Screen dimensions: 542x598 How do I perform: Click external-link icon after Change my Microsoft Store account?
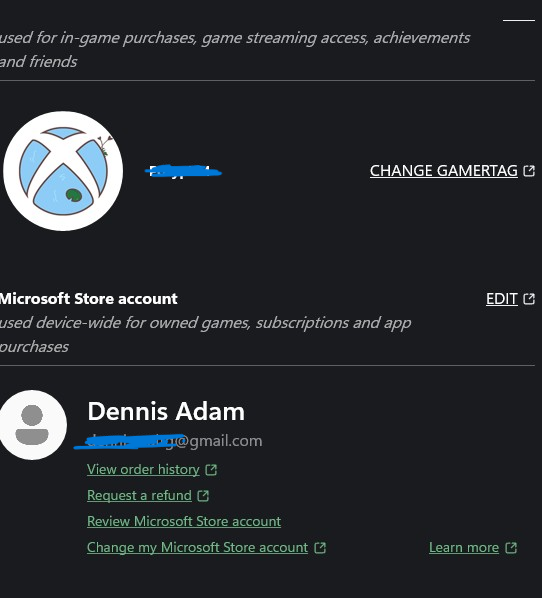[320, 548]
